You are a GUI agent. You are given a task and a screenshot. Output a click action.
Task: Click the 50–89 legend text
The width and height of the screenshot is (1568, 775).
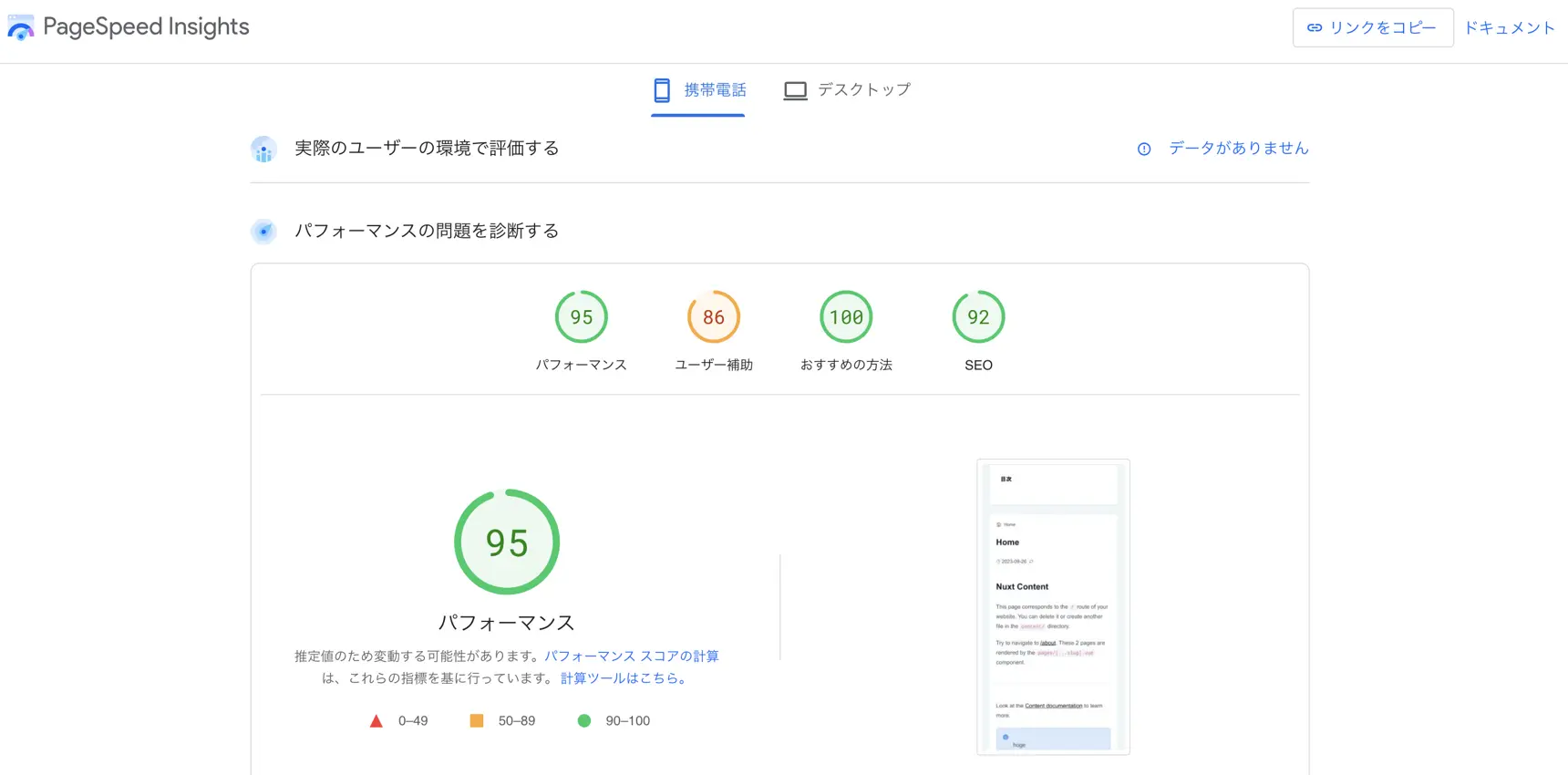click(x=517, y=721)
